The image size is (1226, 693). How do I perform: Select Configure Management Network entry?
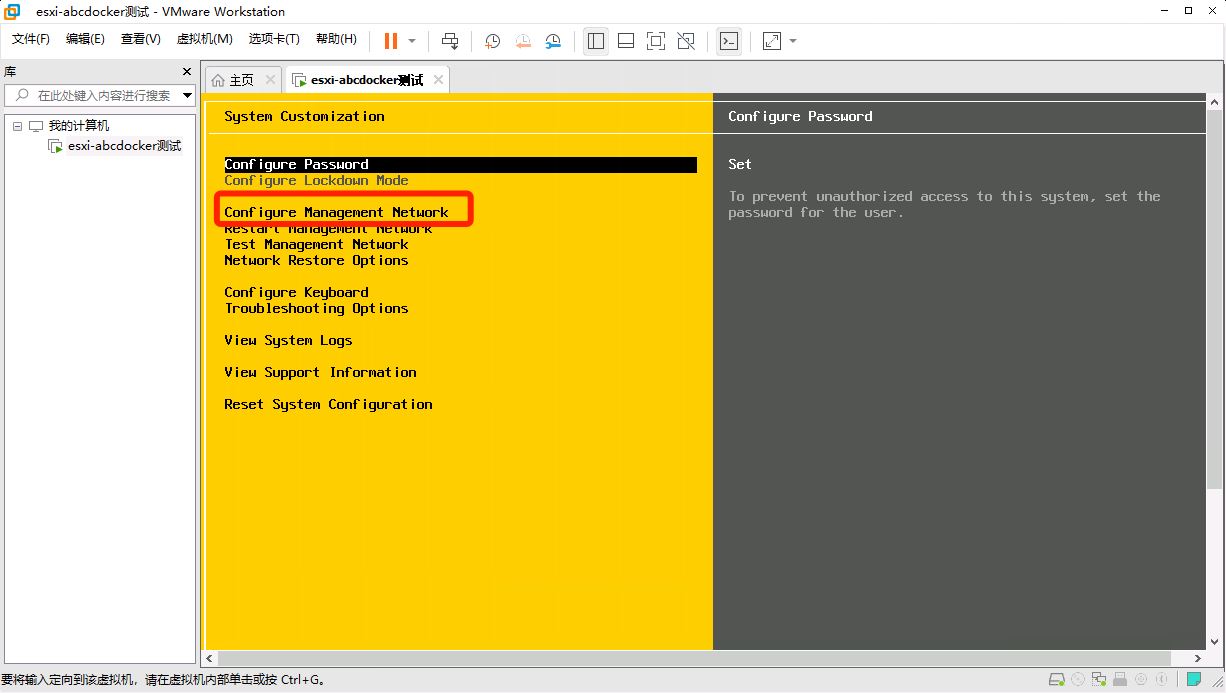336,212
